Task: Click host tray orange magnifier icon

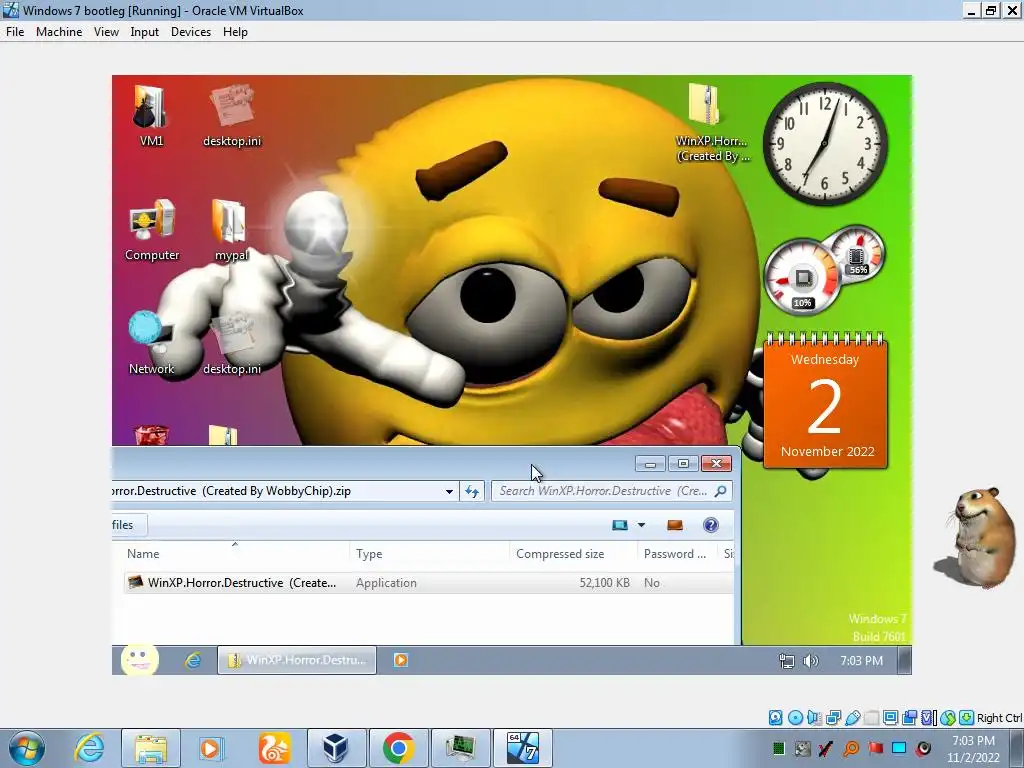Action: point(851,748)
